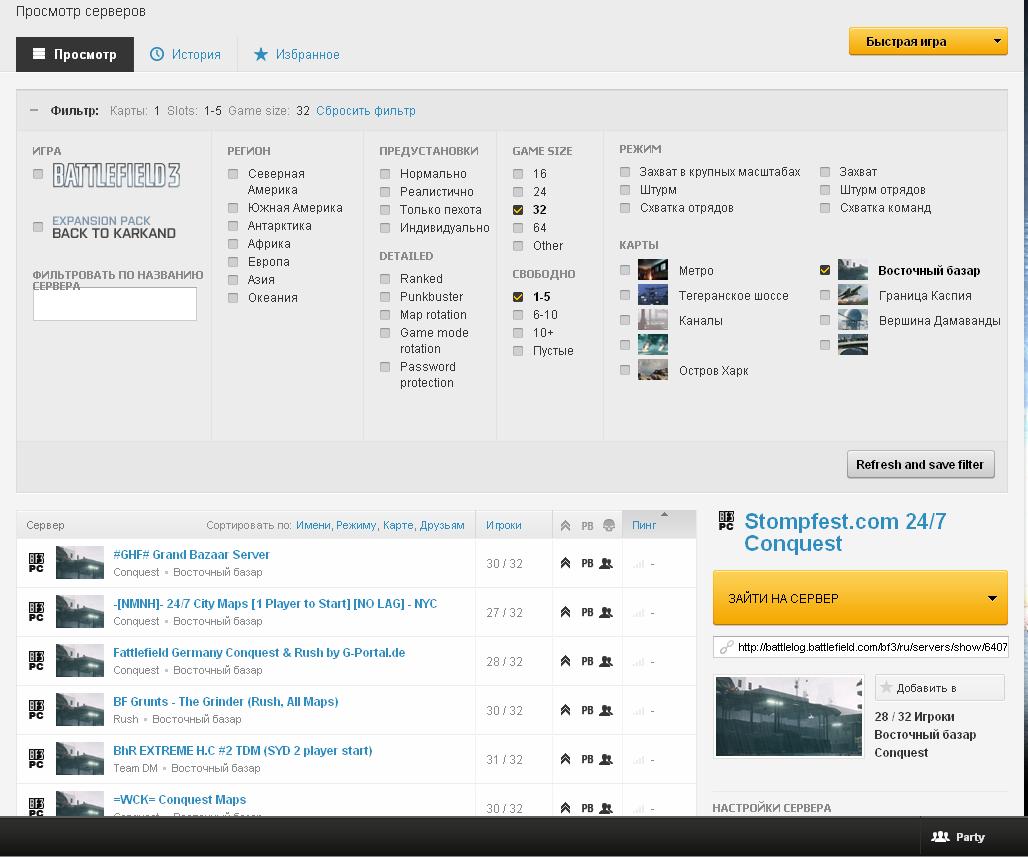Sort by the Ranked chevron column header icon
1028x857 pixels.
pyautogui.click(x=565, y=525)
